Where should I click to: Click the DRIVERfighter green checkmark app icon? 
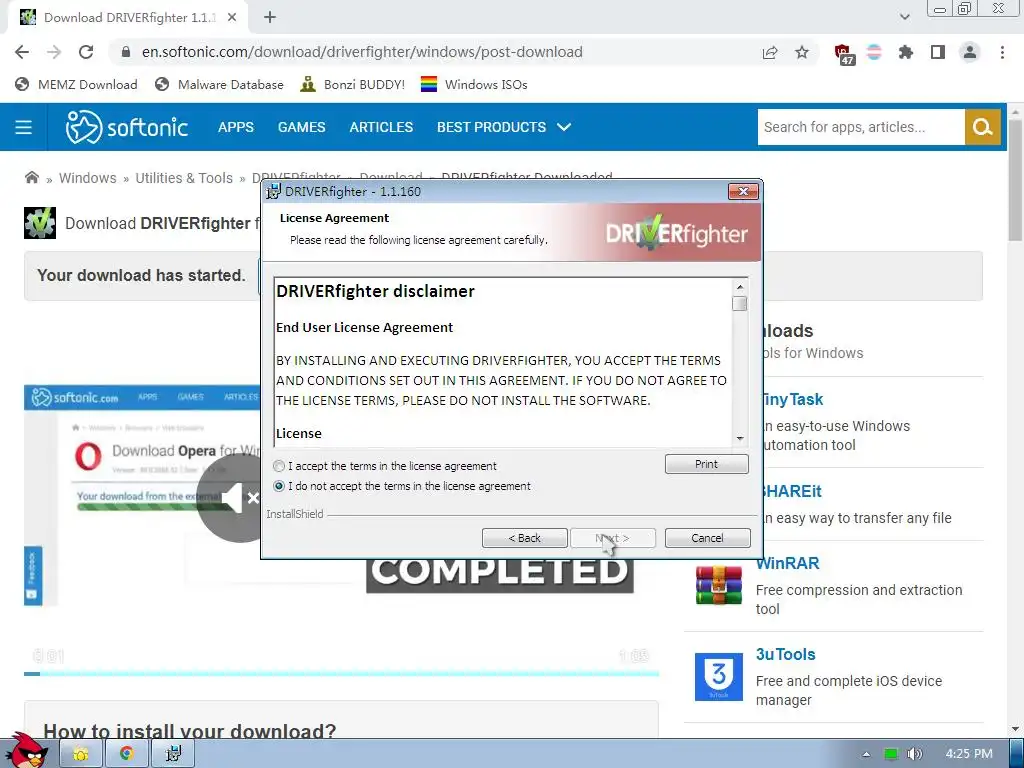coord(40,223)
